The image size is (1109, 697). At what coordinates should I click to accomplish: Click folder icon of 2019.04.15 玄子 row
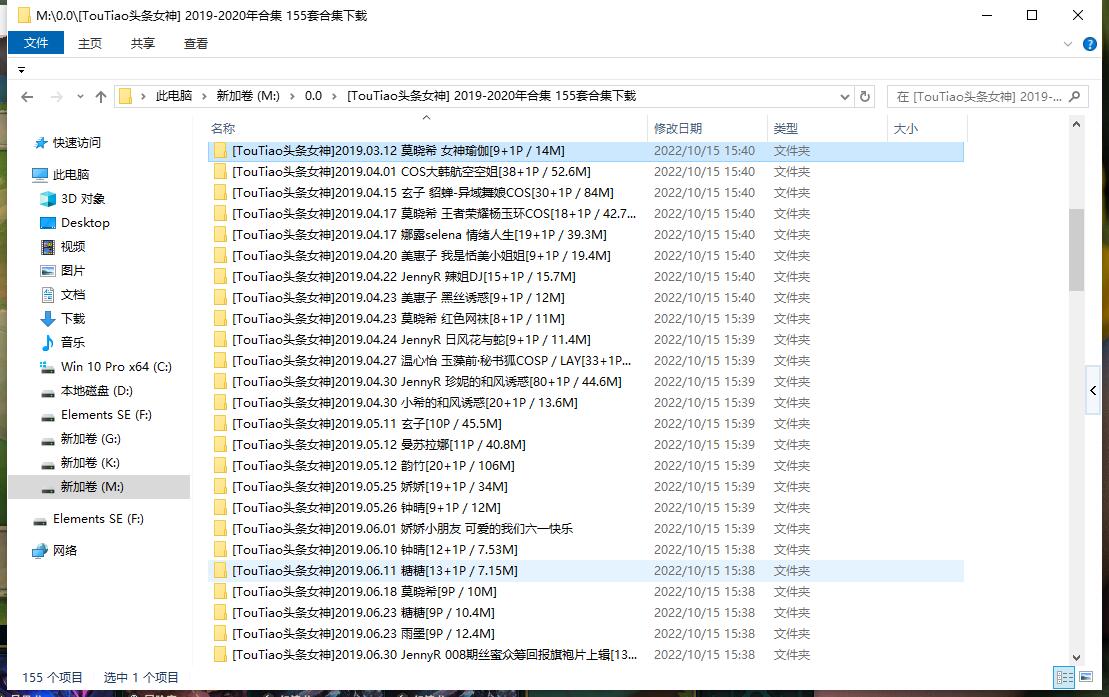220,193
